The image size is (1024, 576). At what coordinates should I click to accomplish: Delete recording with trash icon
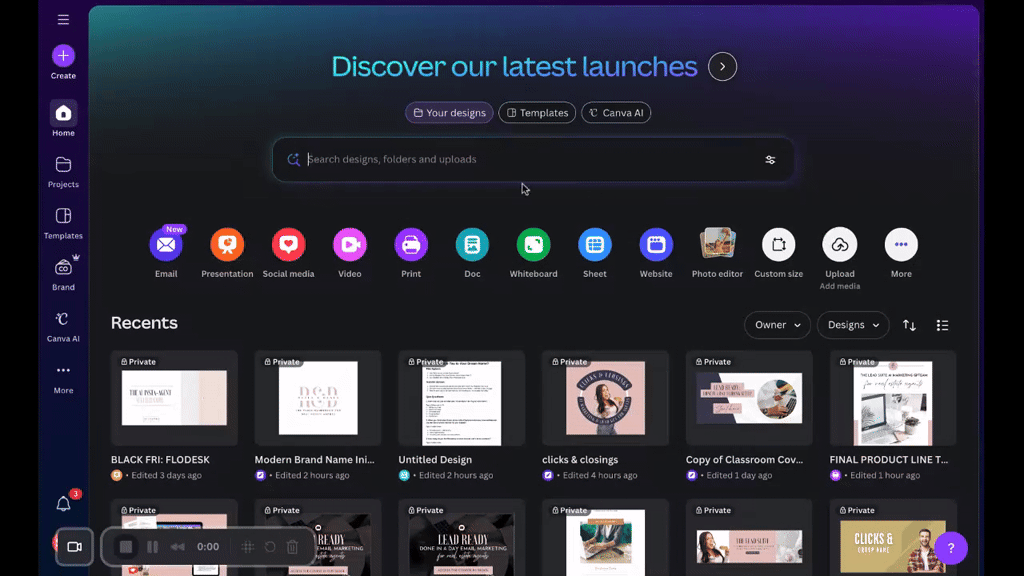(x=293, y=547)
